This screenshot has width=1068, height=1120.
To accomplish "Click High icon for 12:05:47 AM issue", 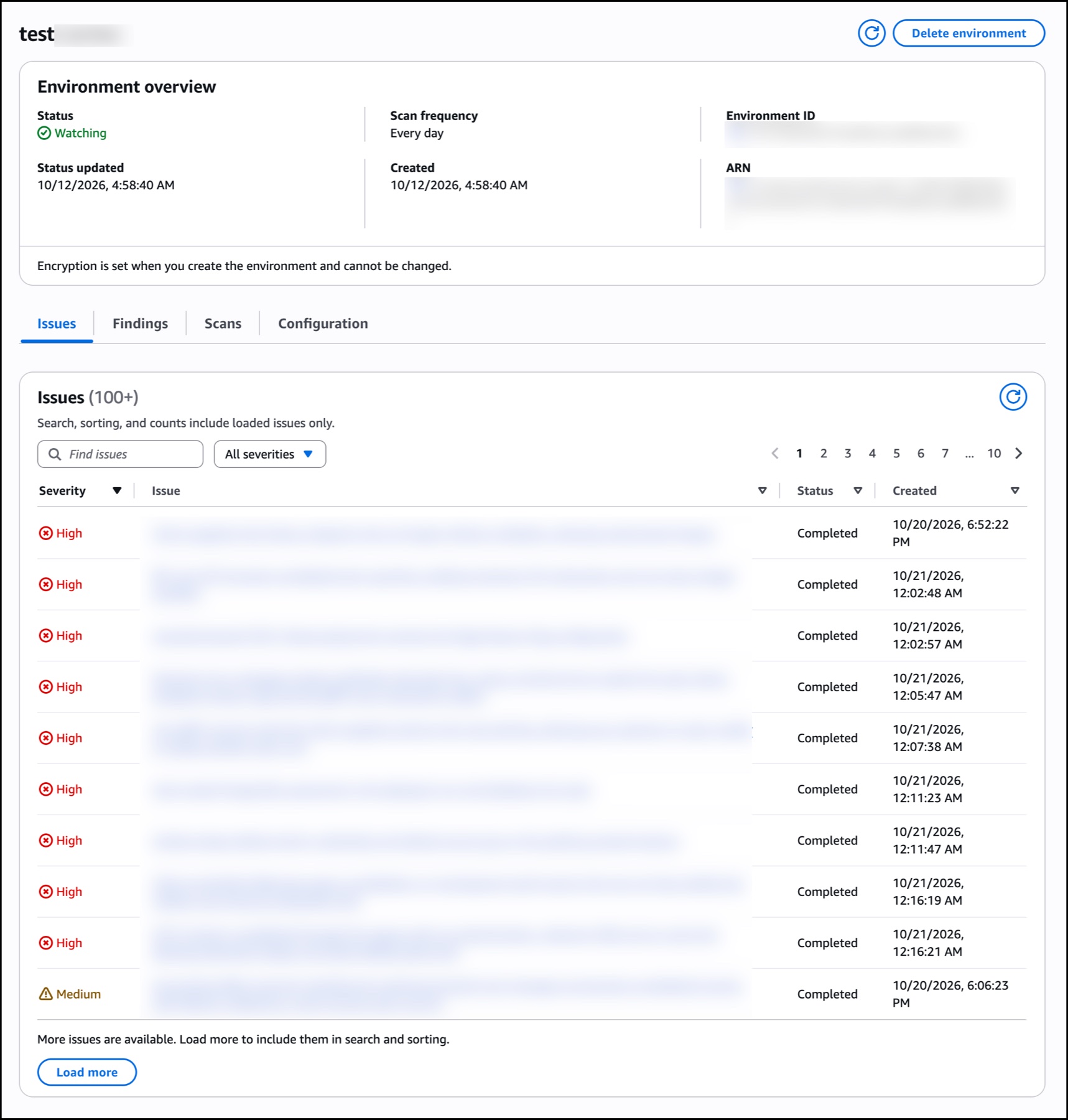I will tap(46, 687).
